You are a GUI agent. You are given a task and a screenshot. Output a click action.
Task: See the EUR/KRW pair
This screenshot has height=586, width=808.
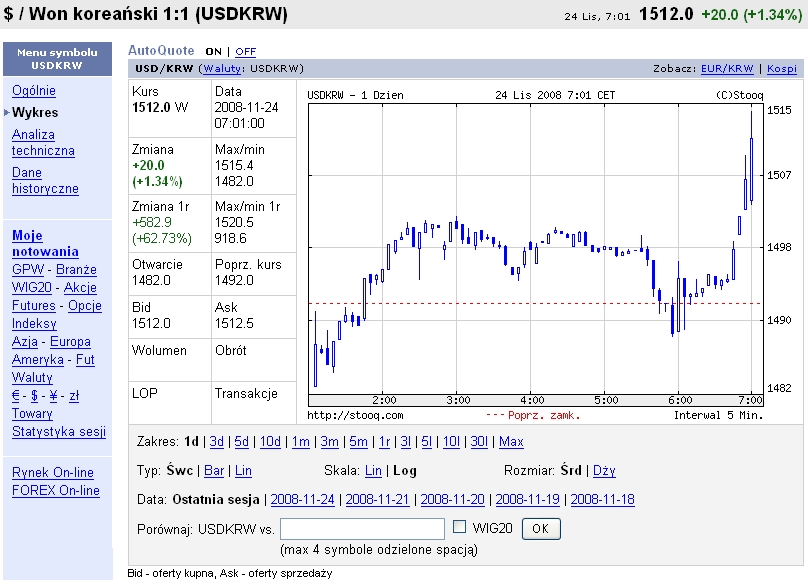point(727,69)
